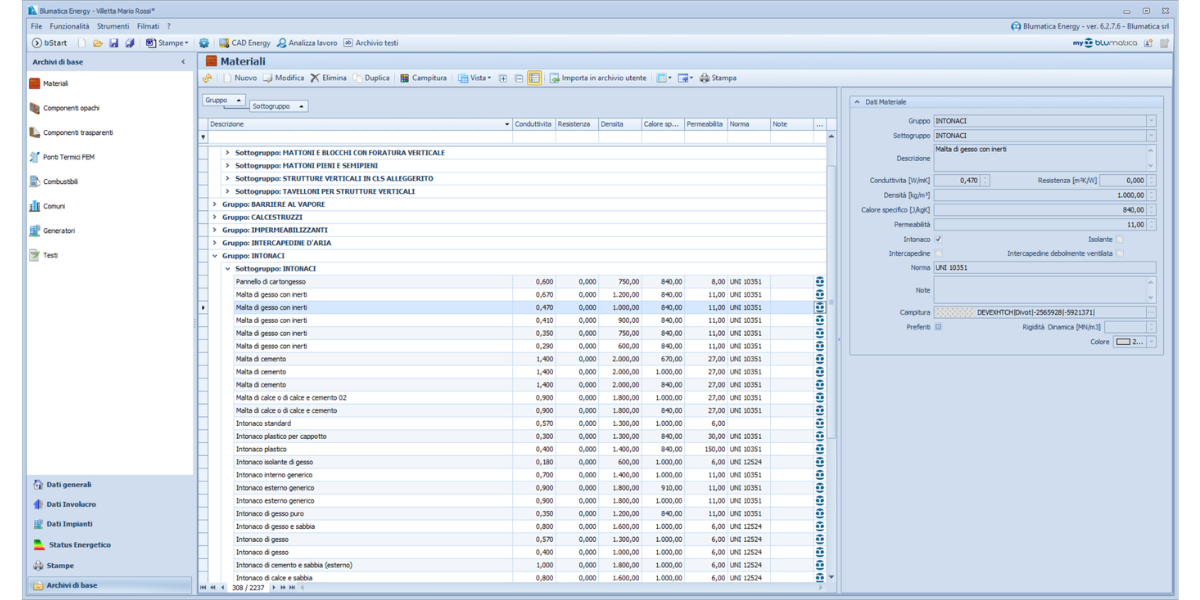
Task: Click Nuovo to create a new material
Action: tap(240, 77)
